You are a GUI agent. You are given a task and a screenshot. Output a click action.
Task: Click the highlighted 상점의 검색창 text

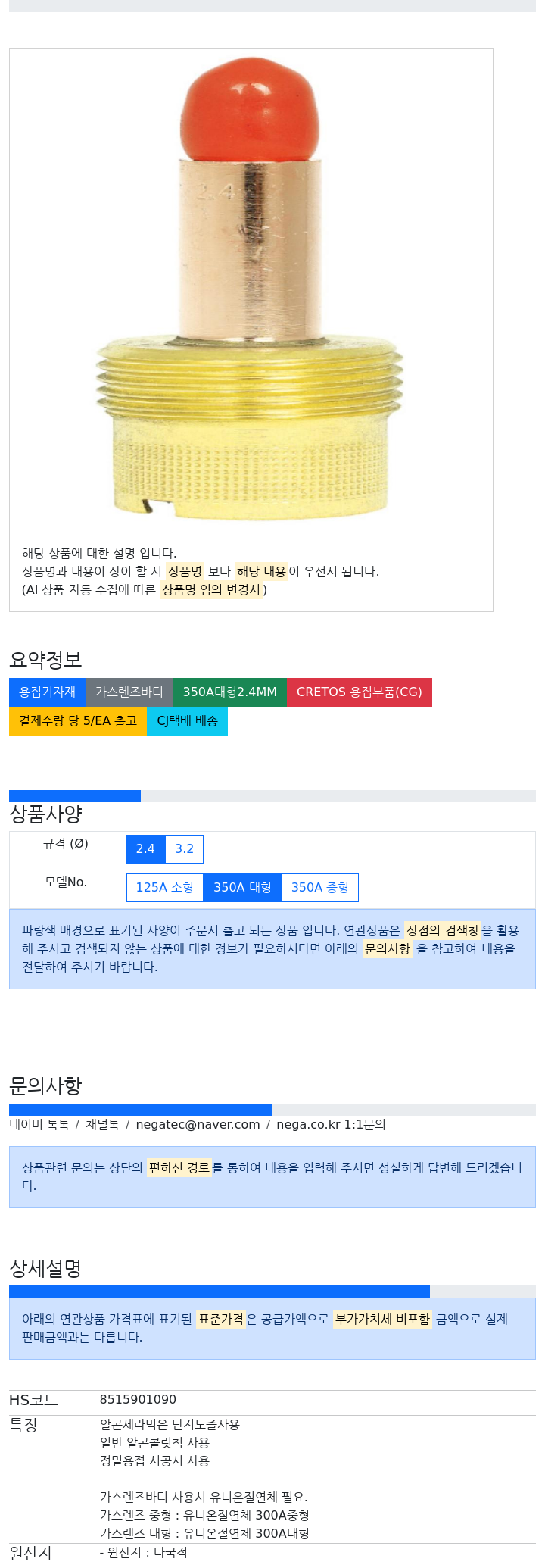coord(443,931)
